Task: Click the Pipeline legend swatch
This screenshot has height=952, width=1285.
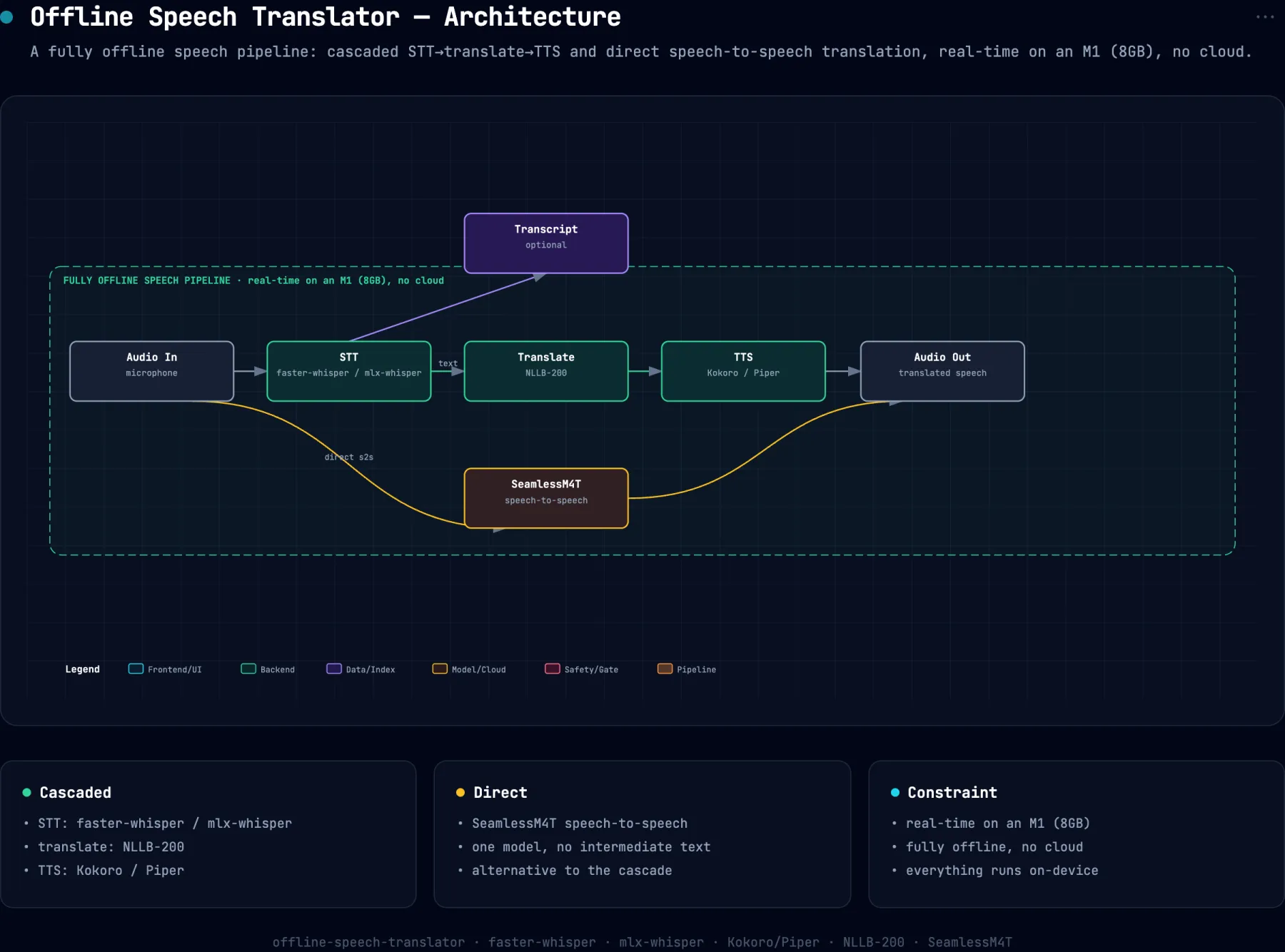Action: [x=665, y=669]
